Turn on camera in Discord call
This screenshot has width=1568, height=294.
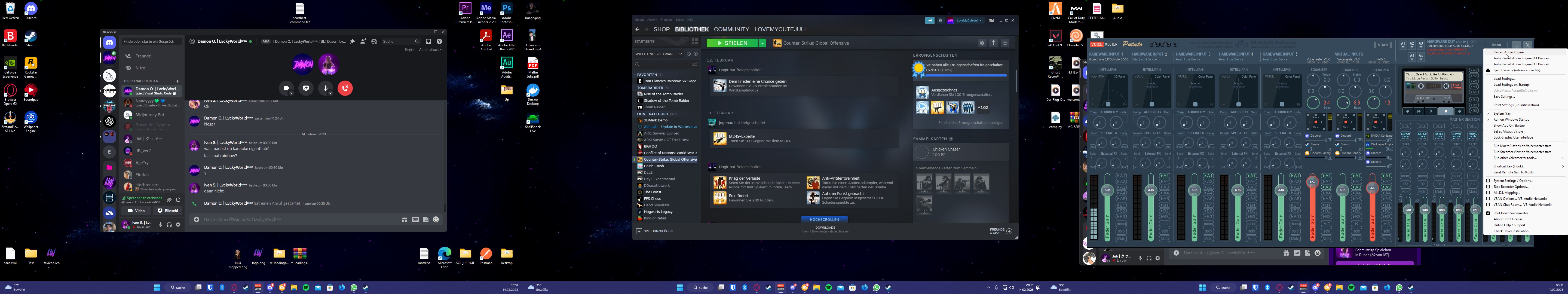tap(286, 88)
